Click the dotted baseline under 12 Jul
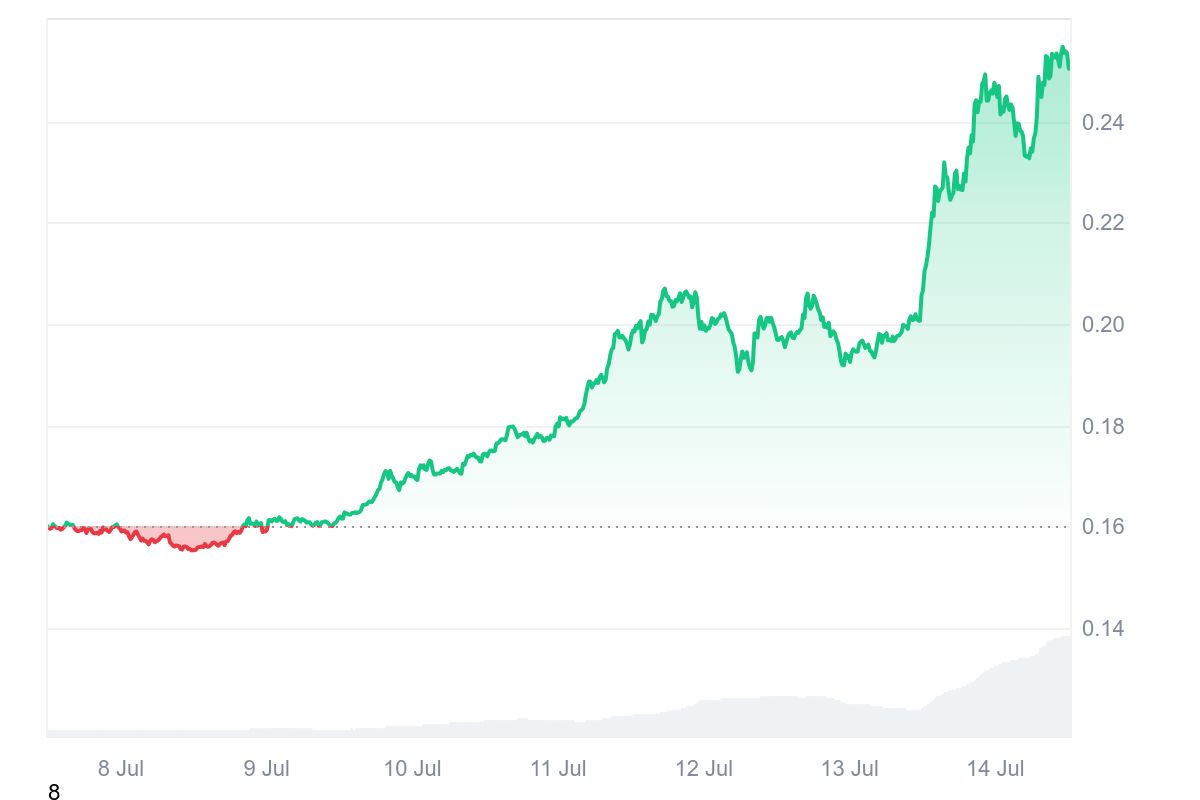1200x800 pixels. pos(704,527)
